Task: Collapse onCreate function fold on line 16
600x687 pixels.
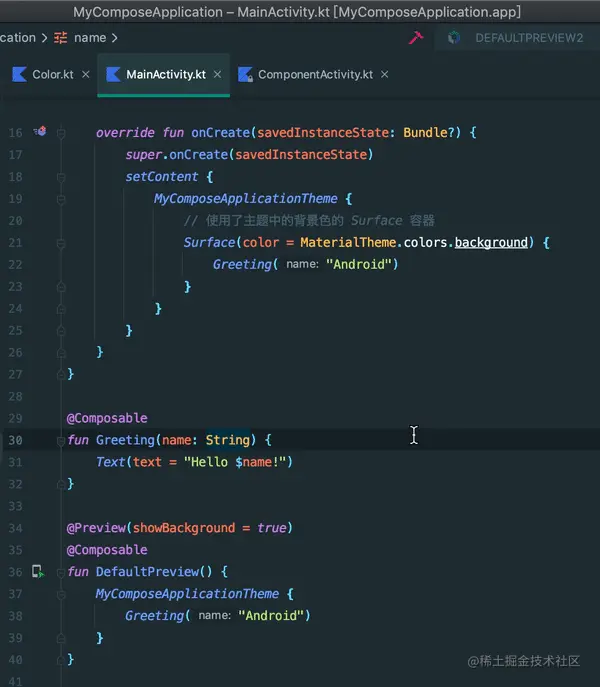Action: (61, 133)
